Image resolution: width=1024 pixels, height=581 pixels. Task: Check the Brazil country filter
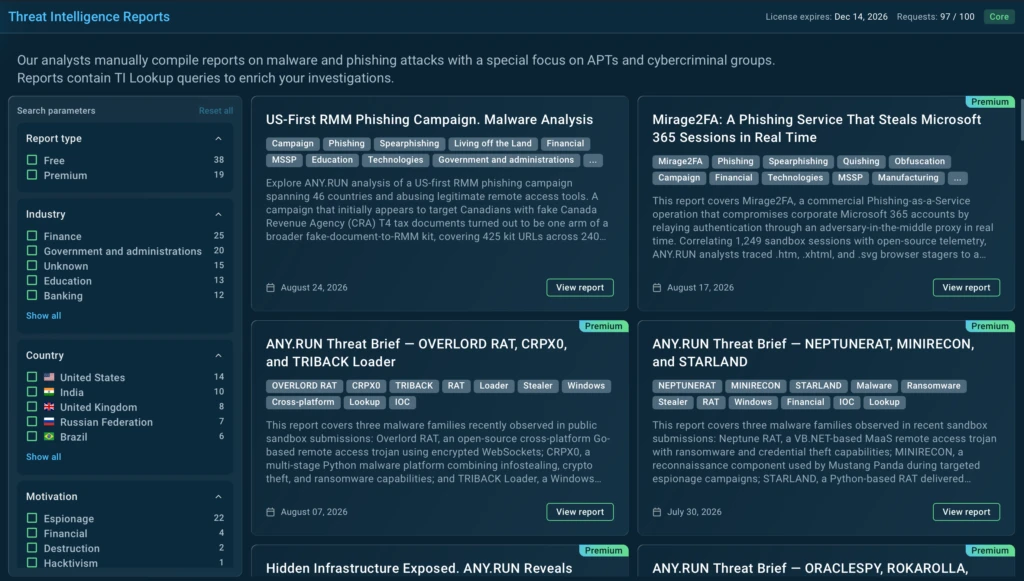click(31, 436)
